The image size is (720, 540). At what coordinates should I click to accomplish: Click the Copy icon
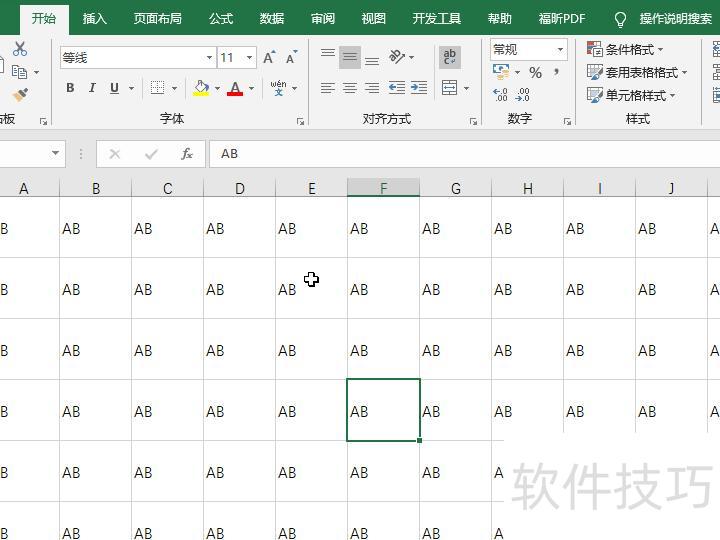click(x=19, y=72)
